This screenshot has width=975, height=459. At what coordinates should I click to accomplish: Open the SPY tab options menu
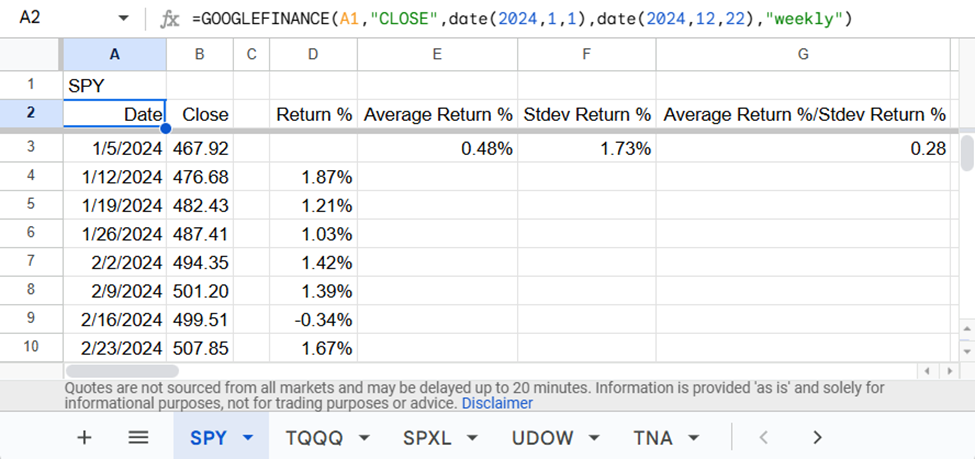[248, 438]
